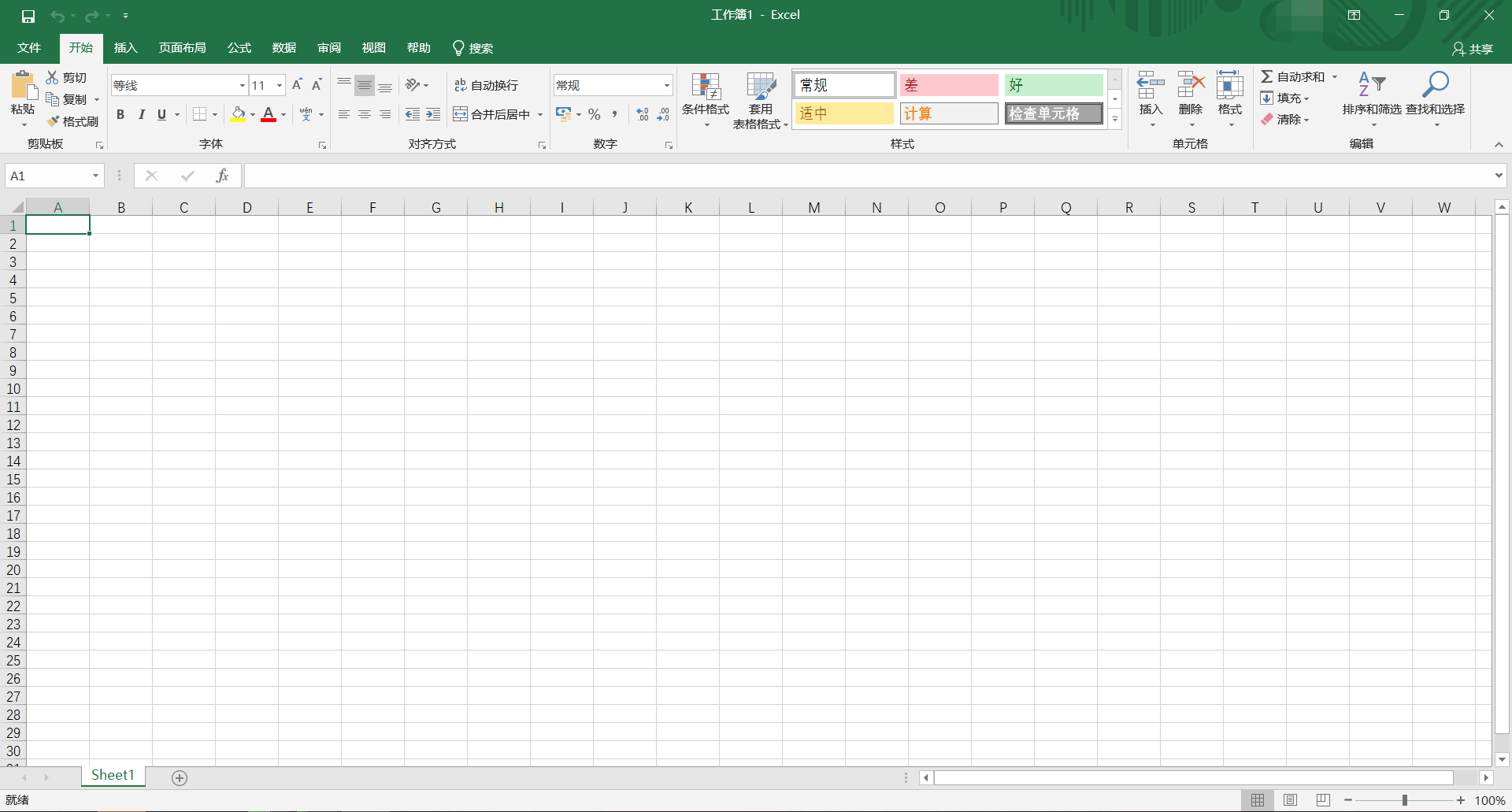Click the Find and Select magnifier icon

click(1435, 85)
